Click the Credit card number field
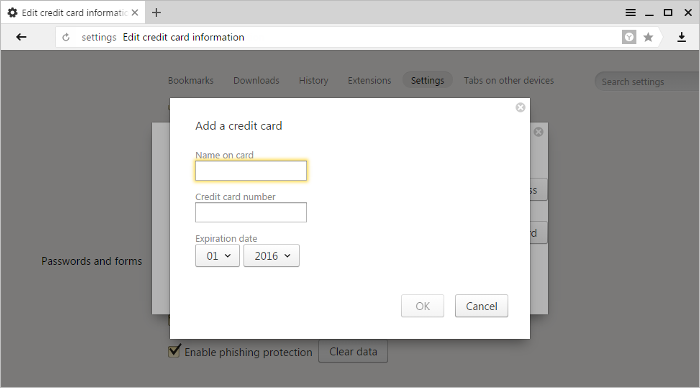This screenshot has height=388, width=700. click(x=251, y=212)
